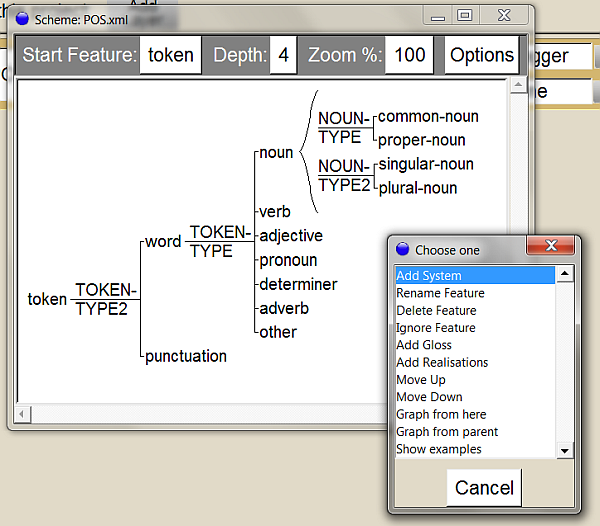The width and height of the screenshot is (600, 526).
Task: Maximize the Scheme: POS.xml window
Action: point(465,16)
